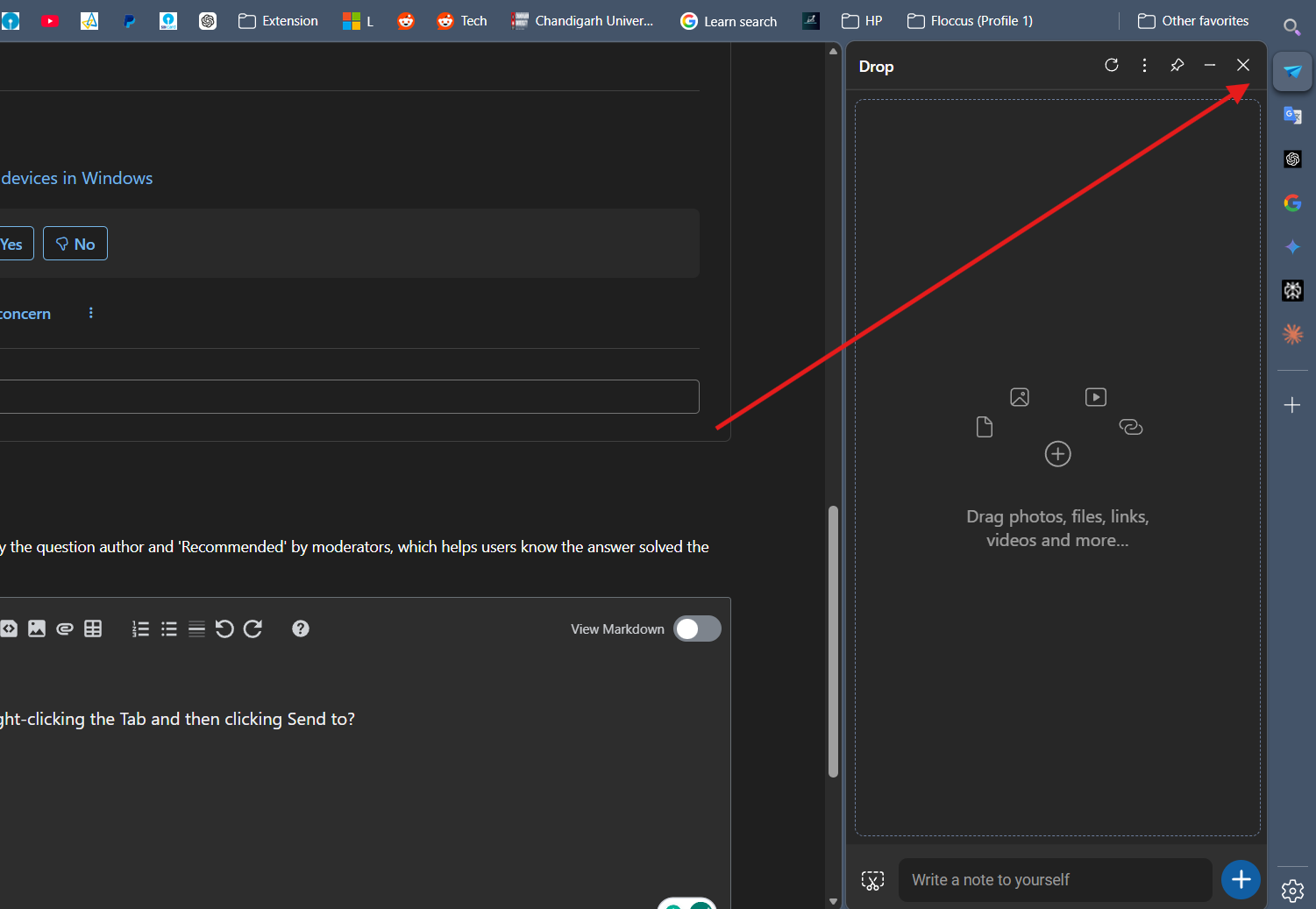Screen dimensions: 1316x909
Task: Apply numbered list formatting
Action: 140,628
